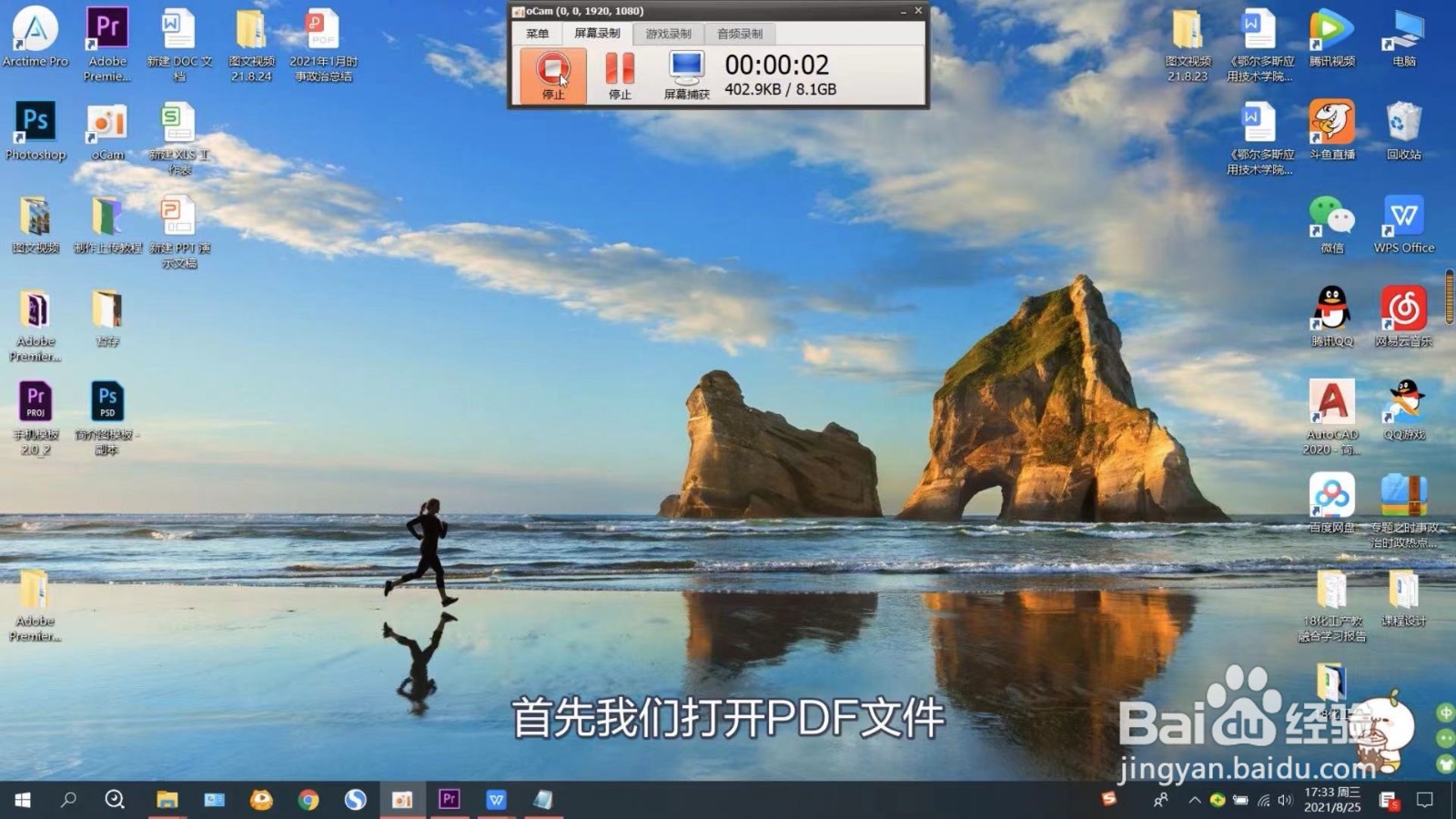The image size is (1456, 819).
Task: Open the Windows Start menu
Action: pos(23,800)
